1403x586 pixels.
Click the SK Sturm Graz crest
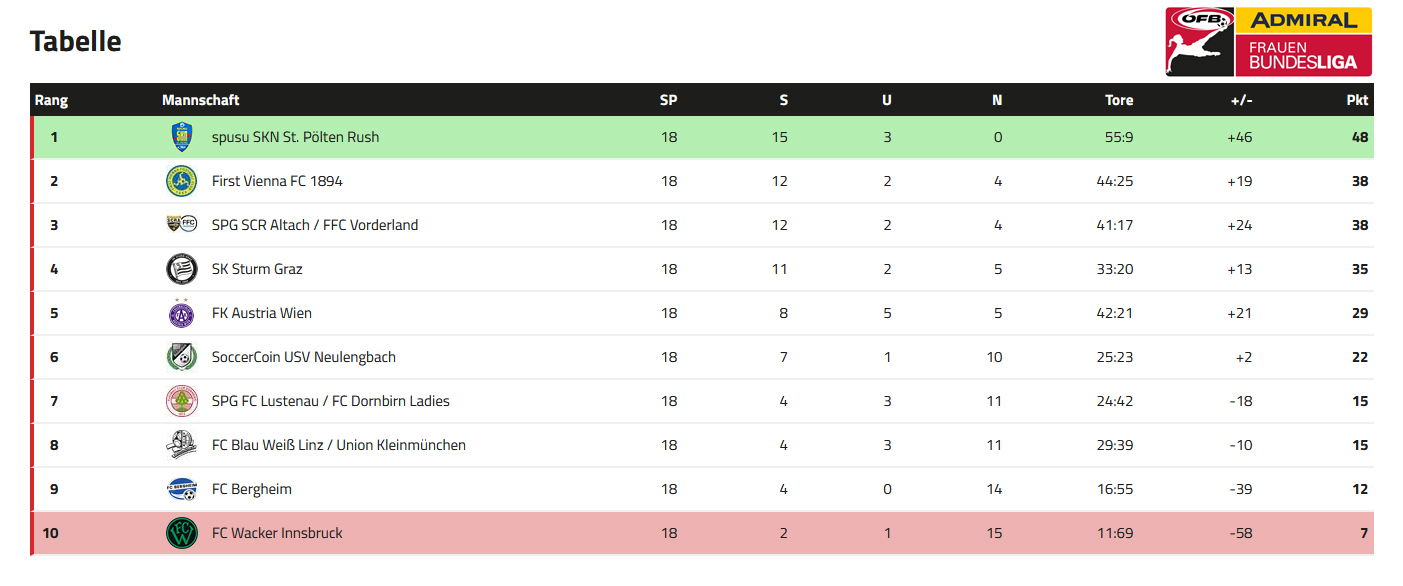(x=181, y=269)
